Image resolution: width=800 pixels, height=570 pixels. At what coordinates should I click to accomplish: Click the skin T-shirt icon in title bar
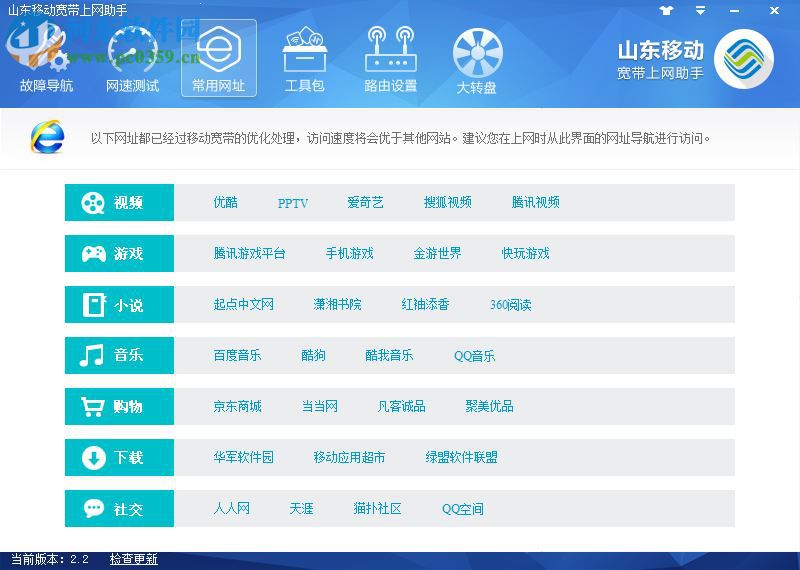click(666, 10)
